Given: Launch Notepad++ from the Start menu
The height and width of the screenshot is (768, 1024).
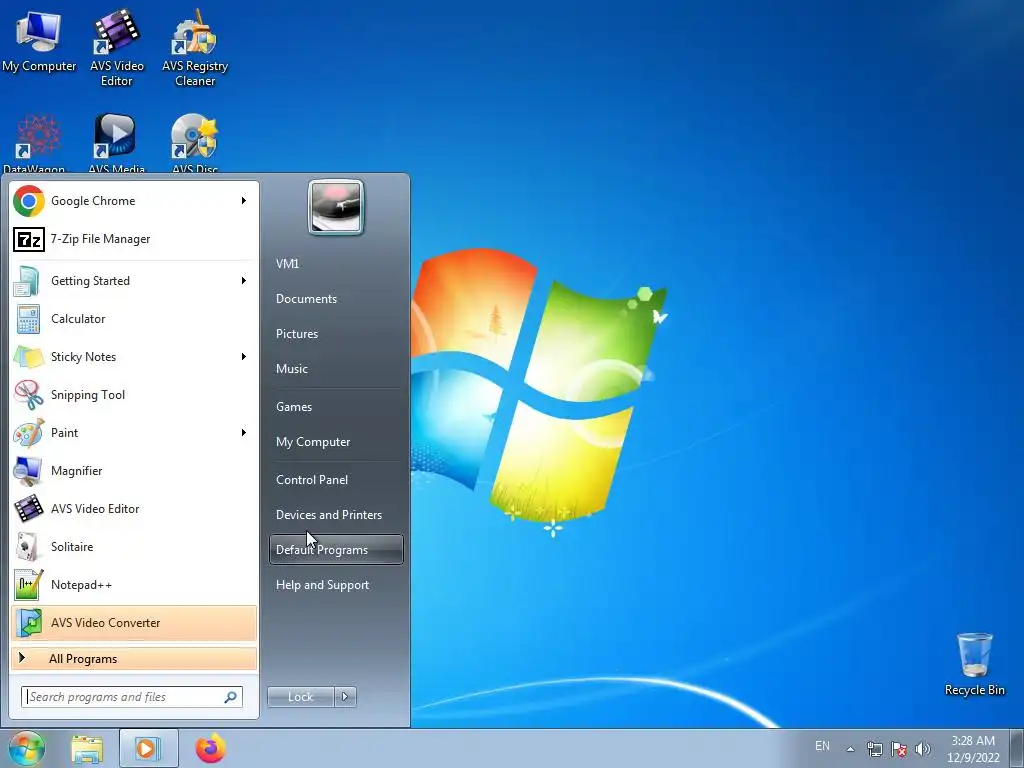Looking at the screenshot, I should tap(134, 584).
